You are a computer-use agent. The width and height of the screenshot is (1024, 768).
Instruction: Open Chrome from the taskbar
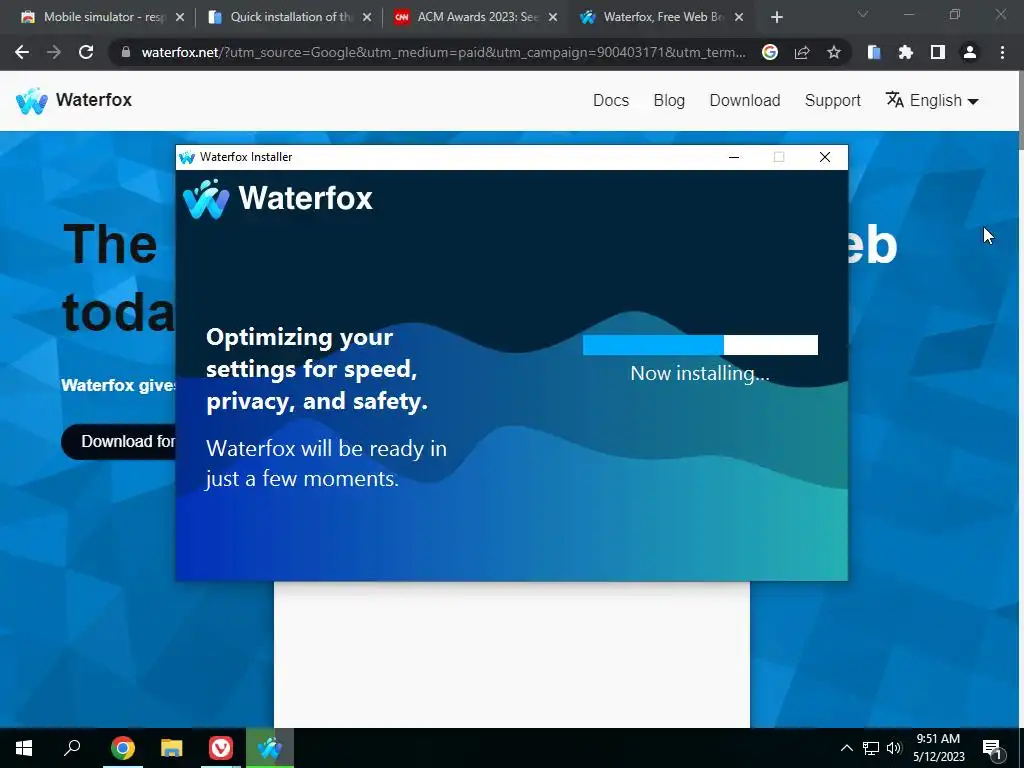click(122, 748)
